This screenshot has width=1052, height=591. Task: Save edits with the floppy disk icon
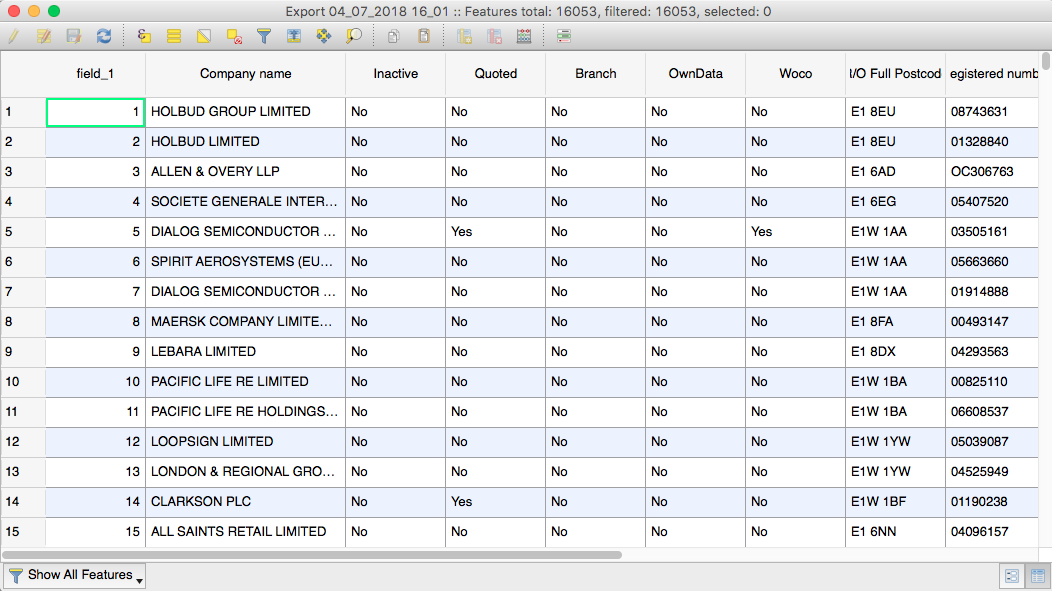(73, 36)
